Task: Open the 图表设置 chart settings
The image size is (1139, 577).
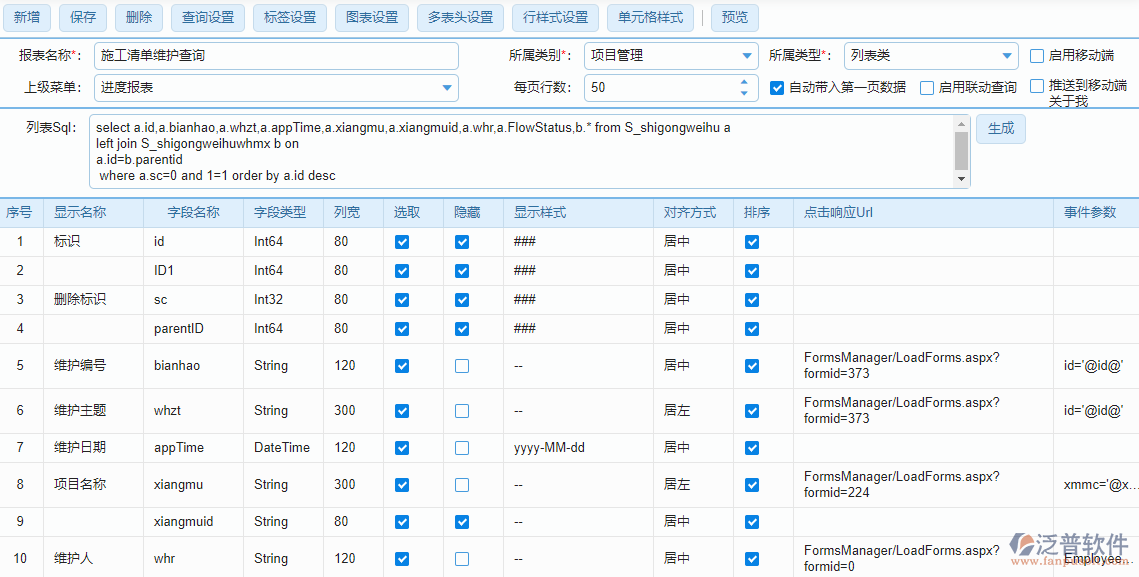Action: click(372, 17)
